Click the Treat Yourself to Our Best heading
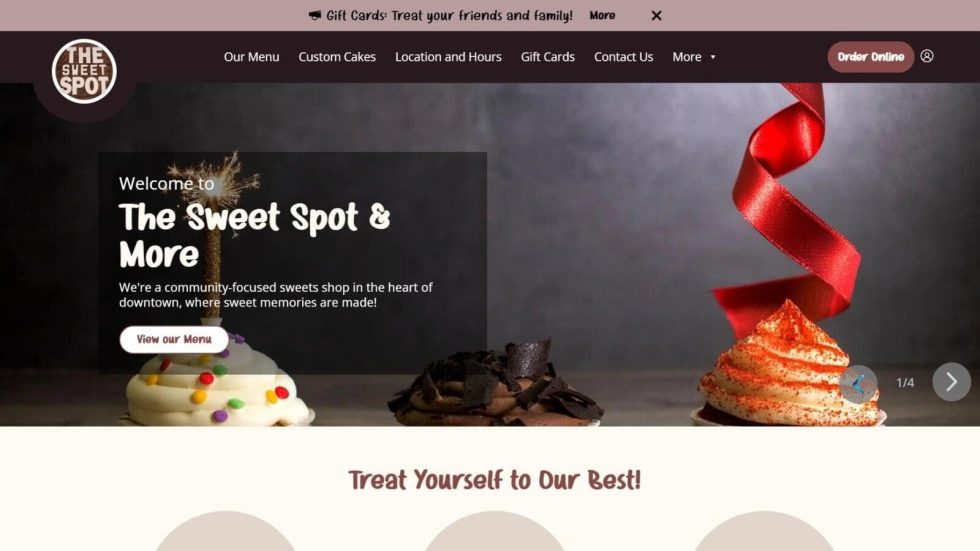980x551 pixels. click(x=494, y=480)
